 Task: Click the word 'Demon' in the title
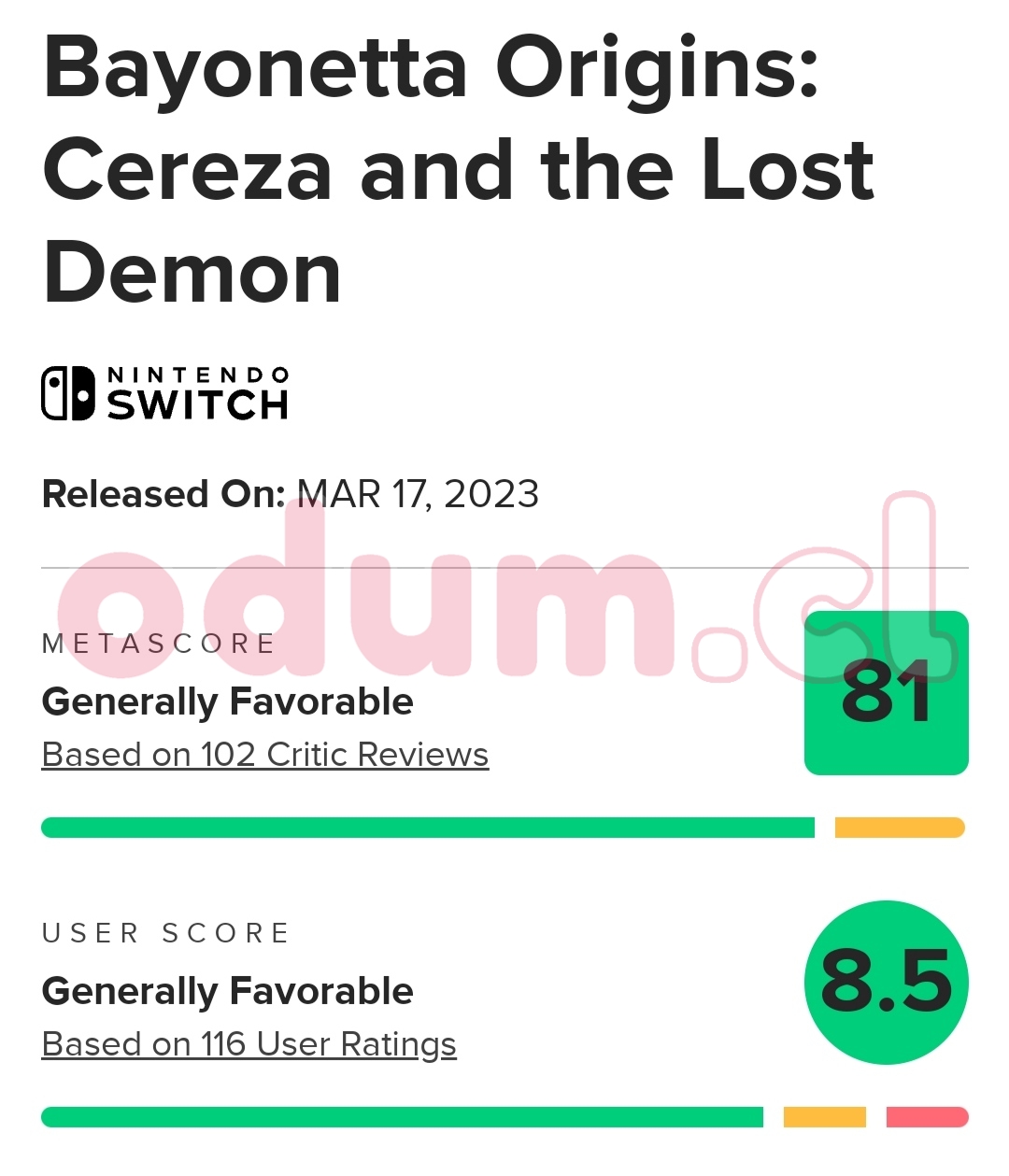point(192,273)
